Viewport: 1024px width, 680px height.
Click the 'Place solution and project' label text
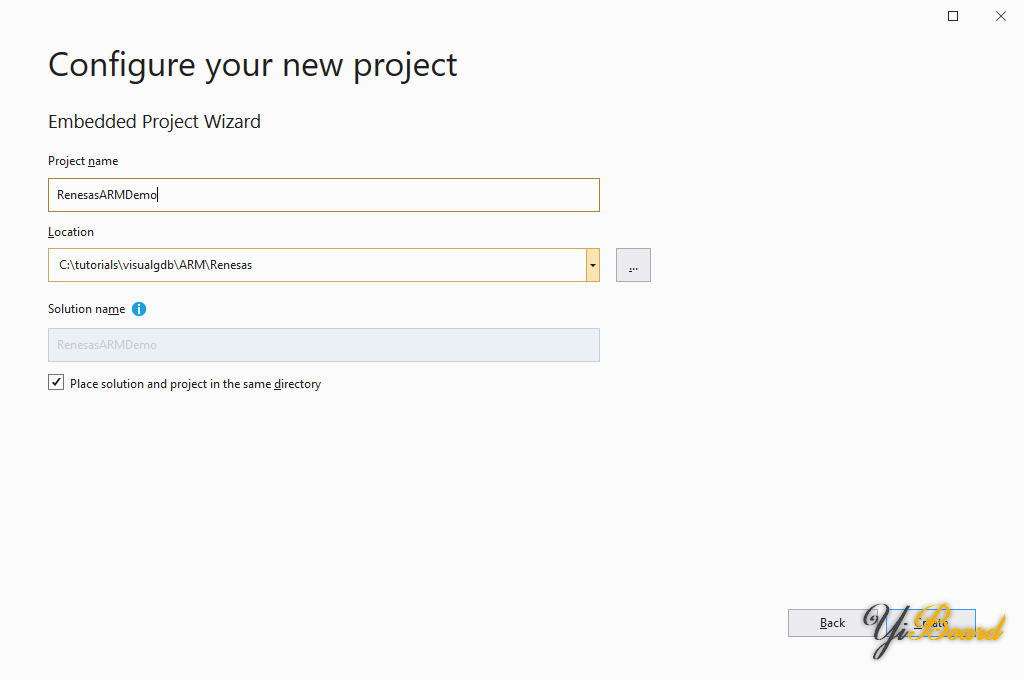(195, 384)
